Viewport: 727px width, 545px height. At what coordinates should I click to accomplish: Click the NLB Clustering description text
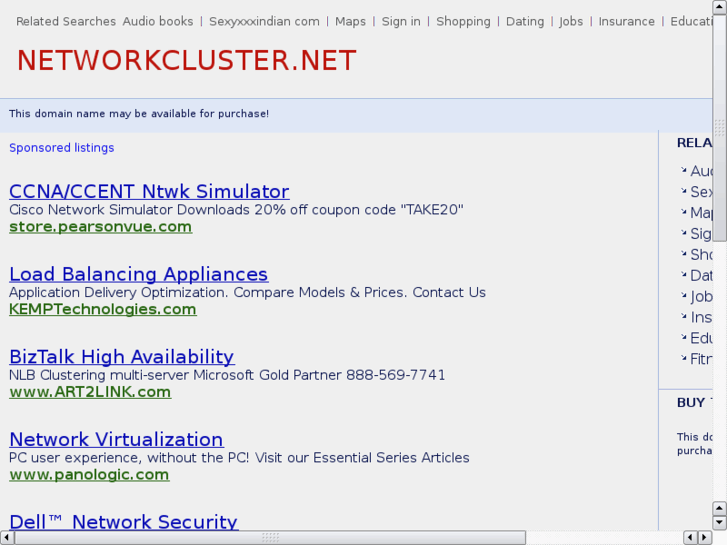click(227, 375)
